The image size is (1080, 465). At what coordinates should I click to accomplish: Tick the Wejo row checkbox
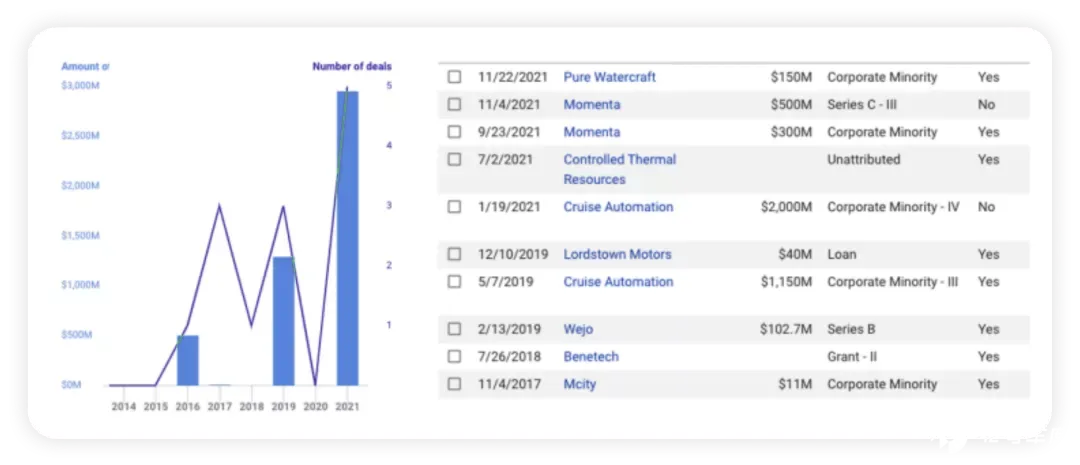pos(455,329)
